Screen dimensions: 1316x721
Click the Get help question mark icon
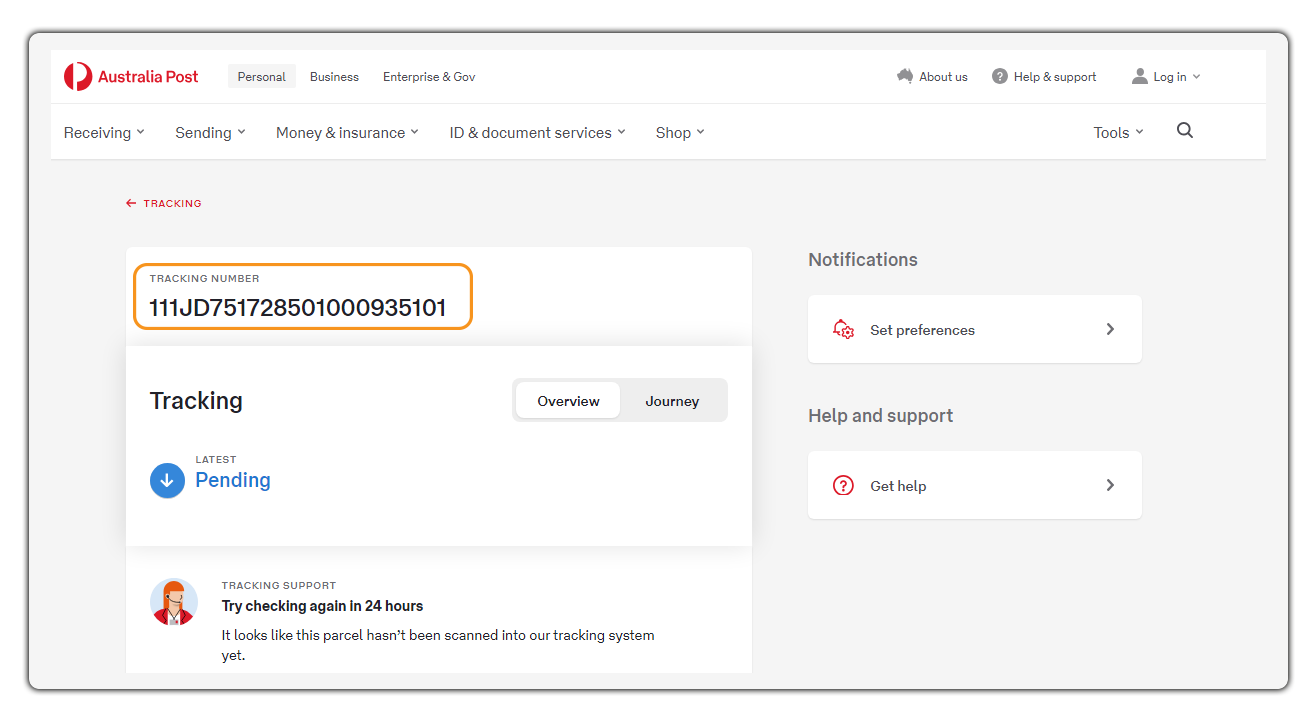click(843, 485)
